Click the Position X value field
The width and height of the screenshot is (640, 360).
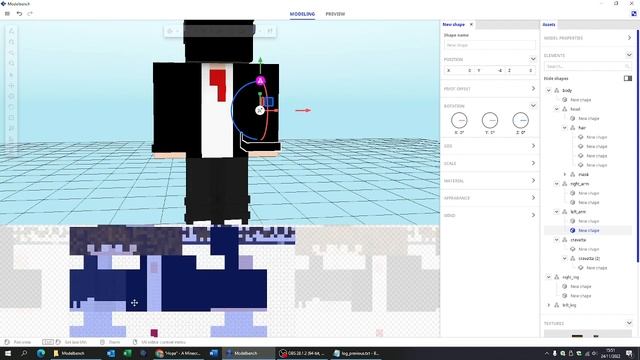click(459, 71)
